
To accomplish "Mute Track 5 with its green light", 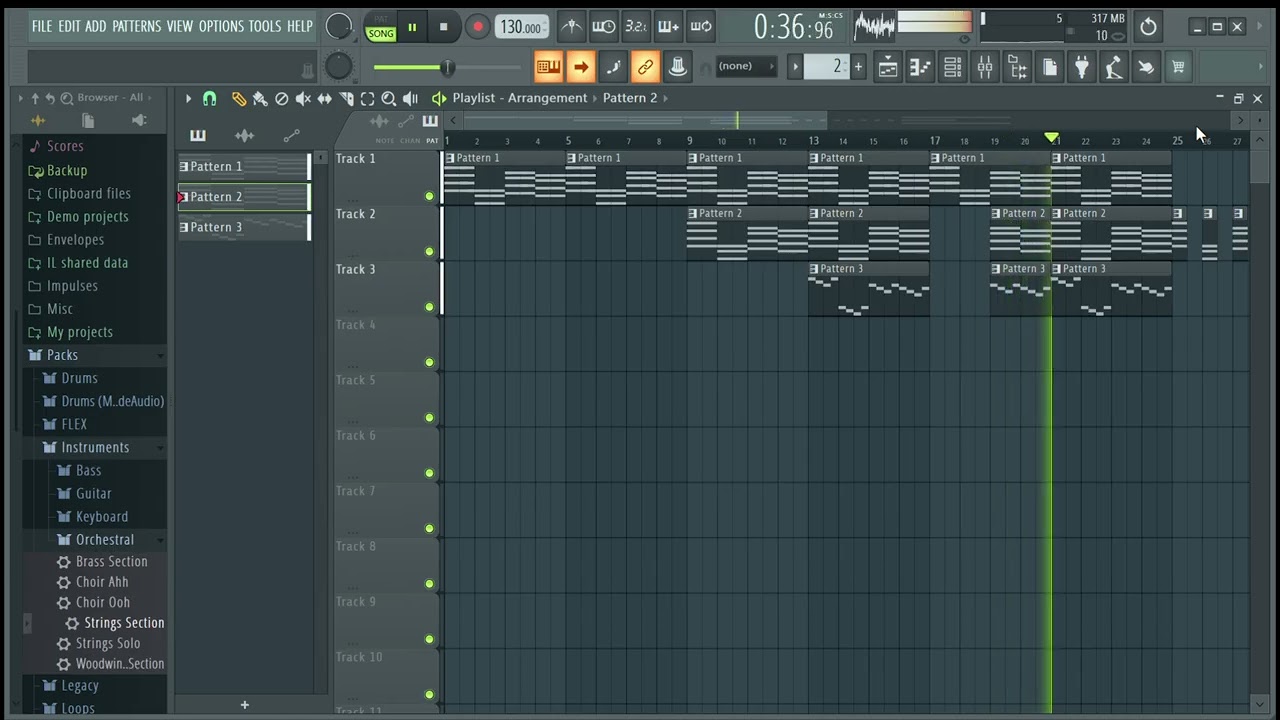I will [430, 418].
